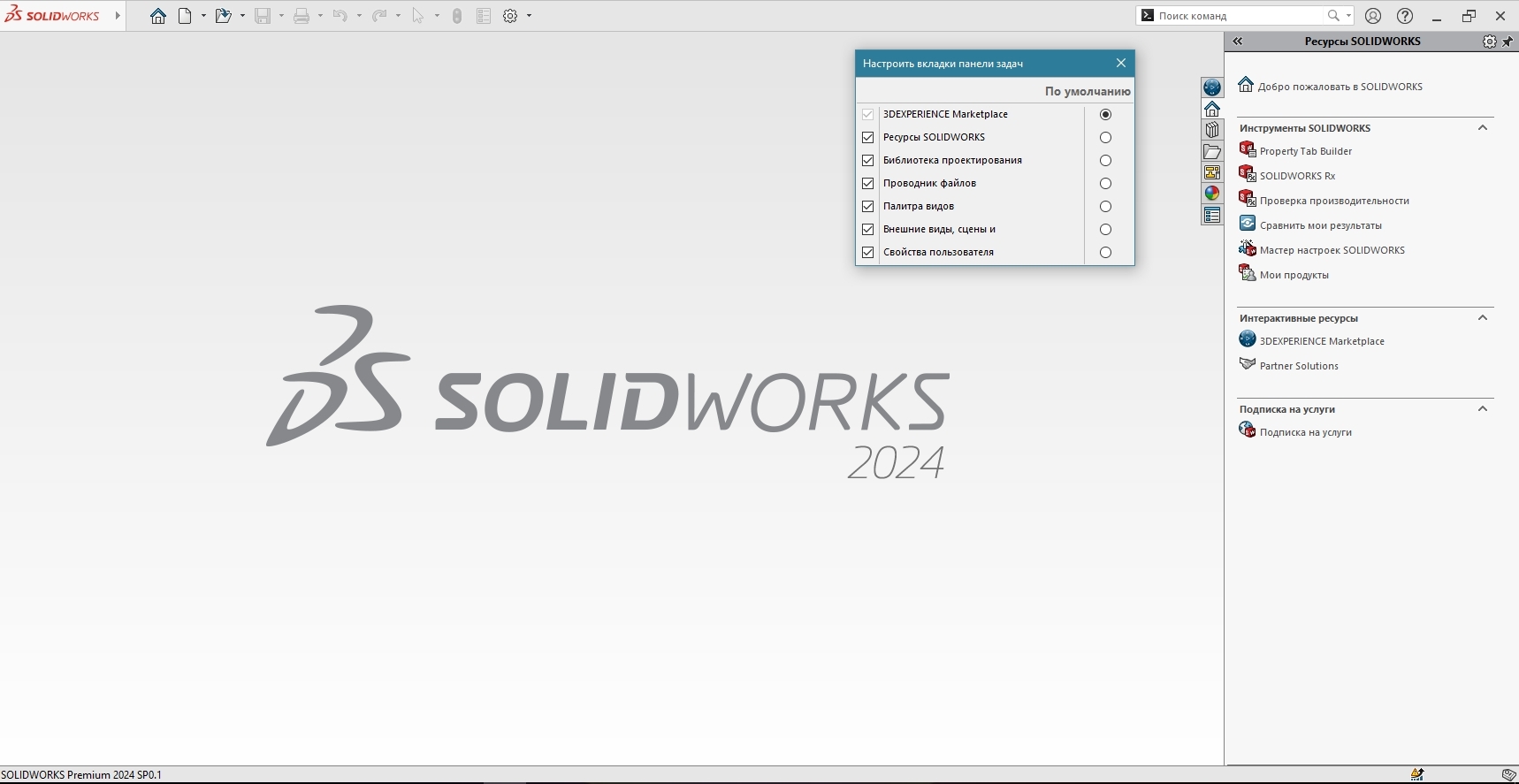Run Проверка производительности

coord(1324,200)
